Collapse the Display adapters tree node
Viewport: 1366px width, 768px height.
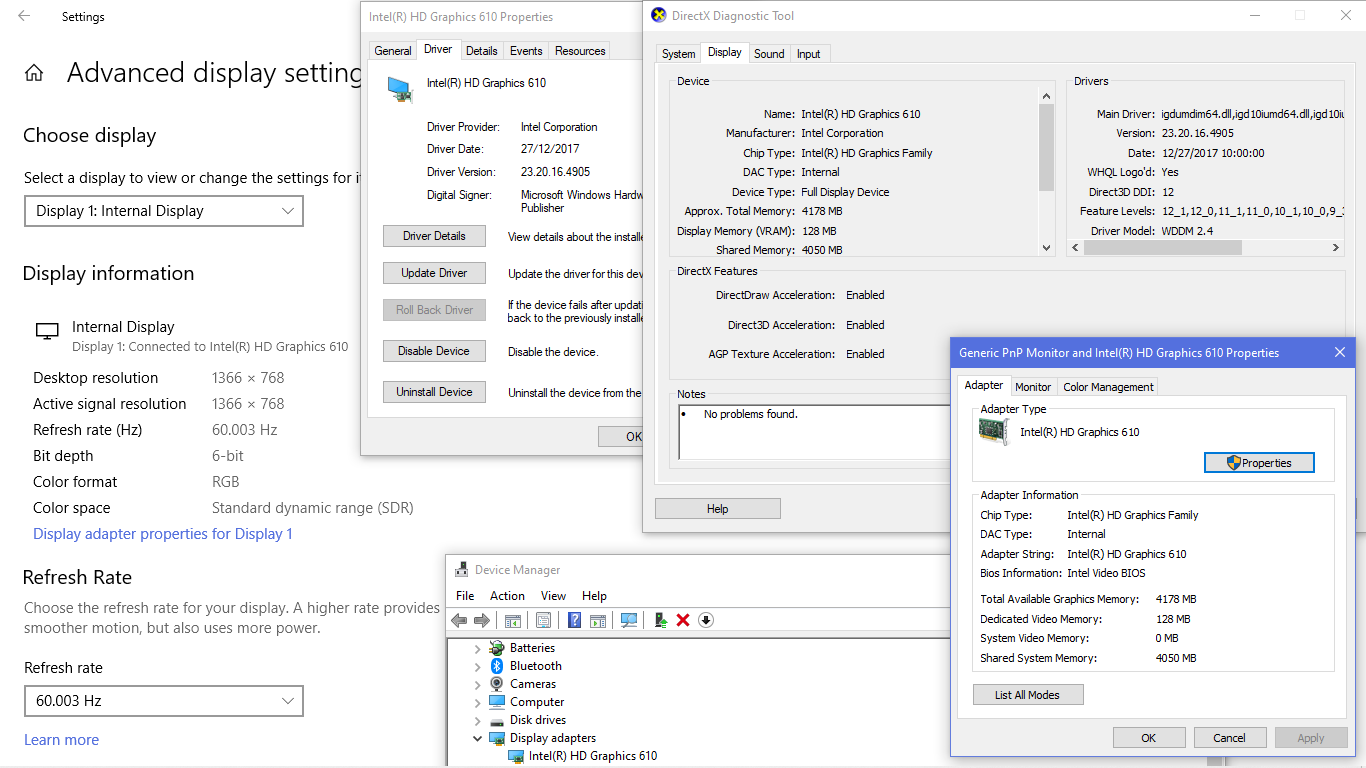point(477,739)
